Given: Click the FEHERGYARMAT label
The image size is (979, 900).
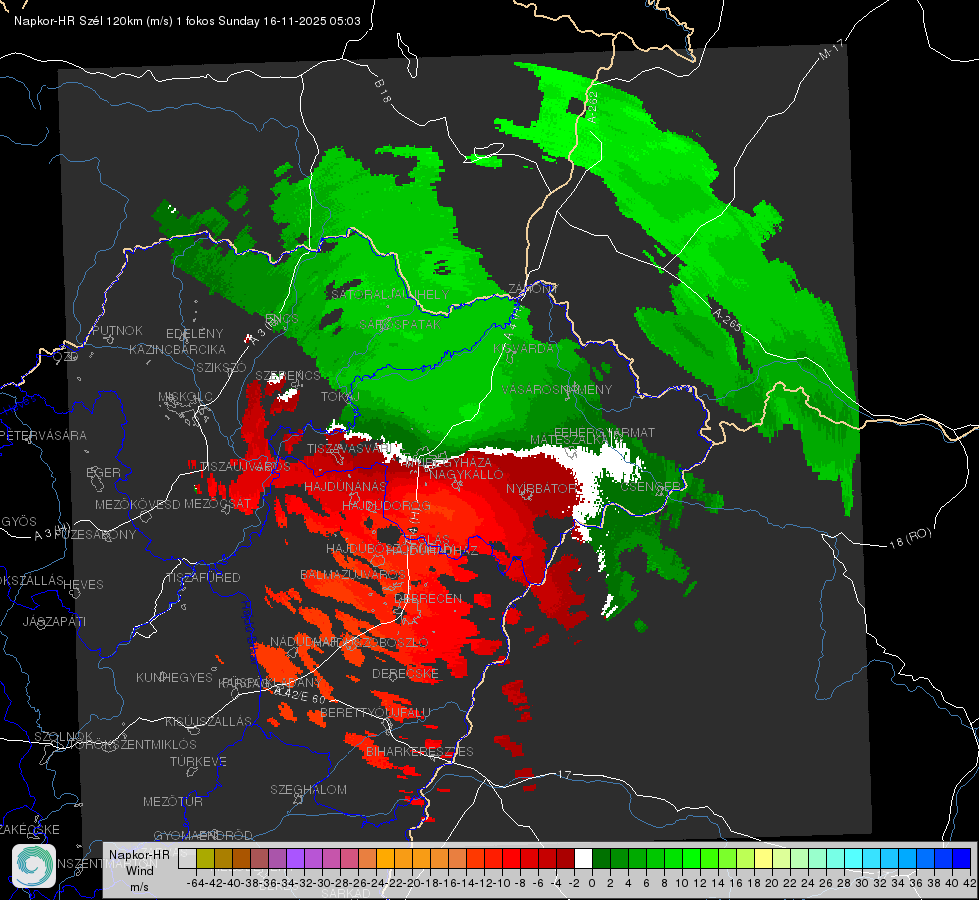Looking at the screenshot, I should (604, 432).
